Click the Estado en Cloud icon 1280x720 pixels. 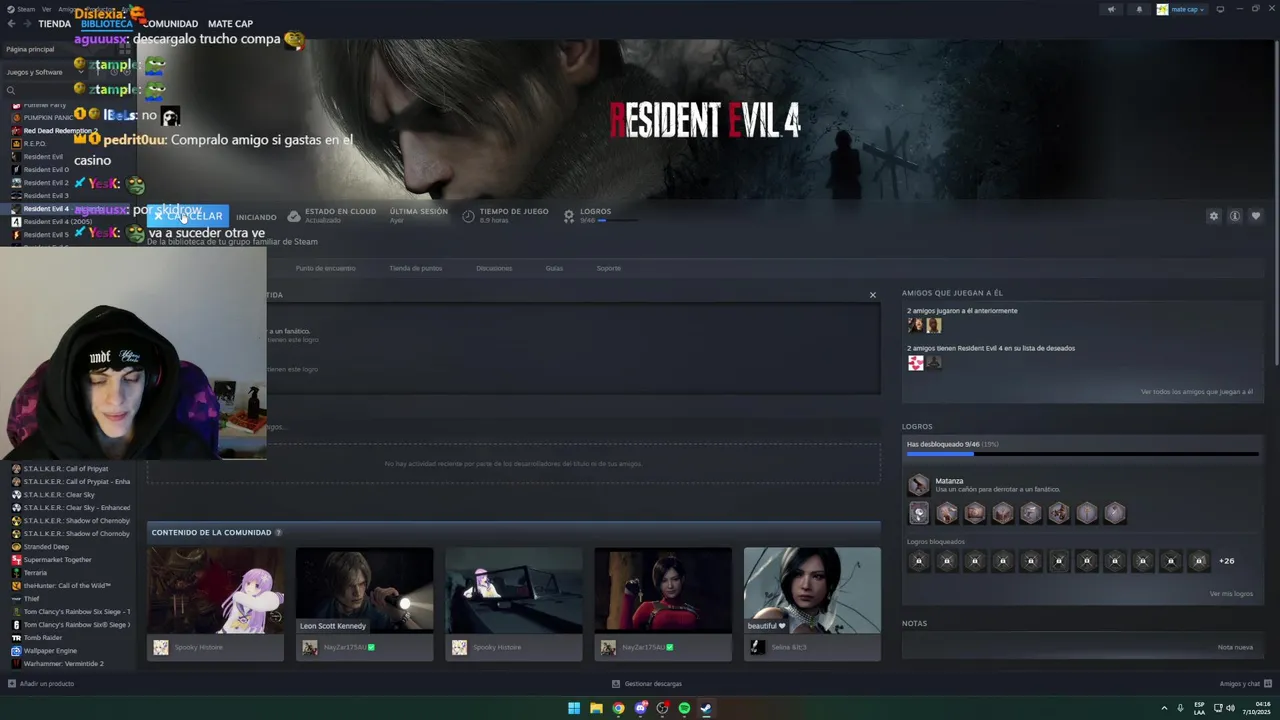point(293,216)
